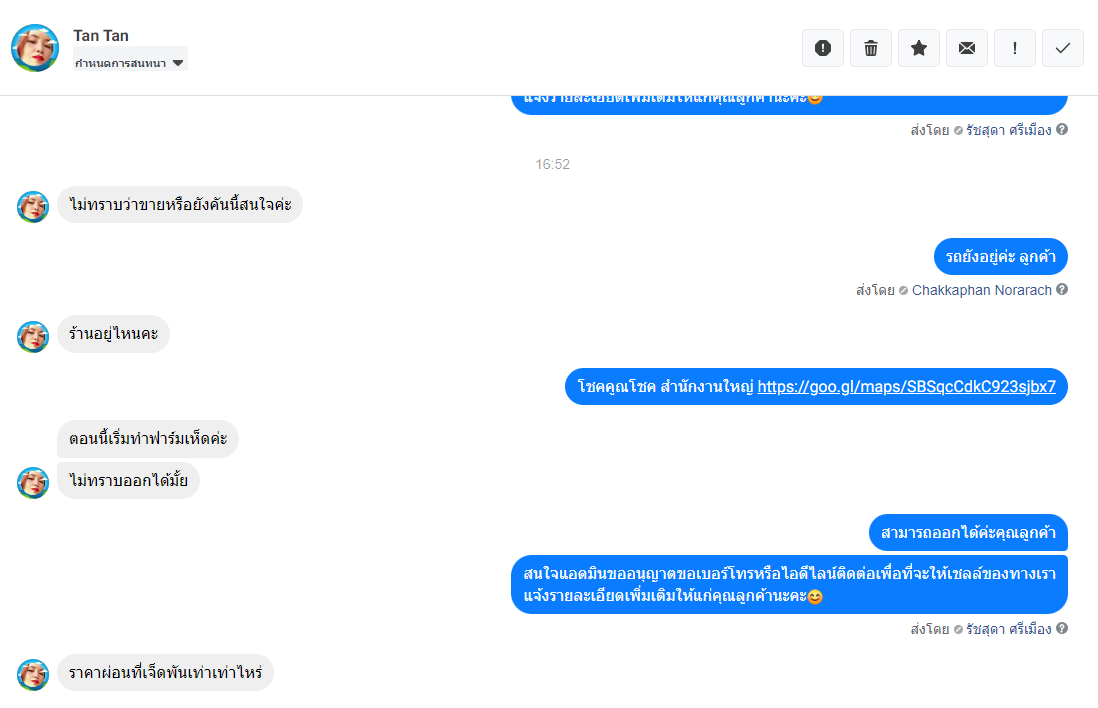Open Tan Tan's header profile picture
Viewport: 1098px width, 708px height.
click(35, 48)
